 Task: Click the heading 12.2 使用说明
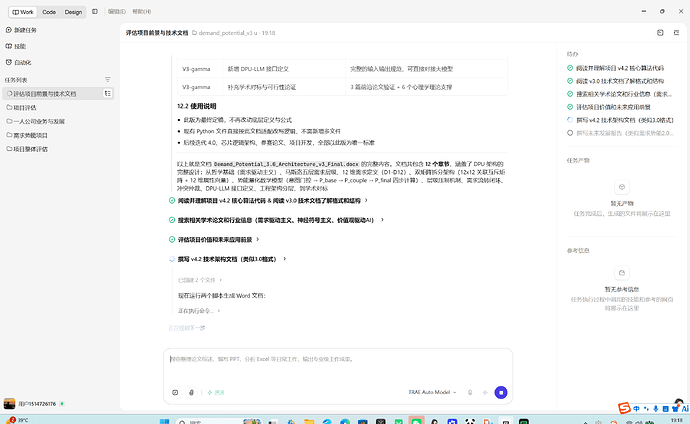pos(196,106)
